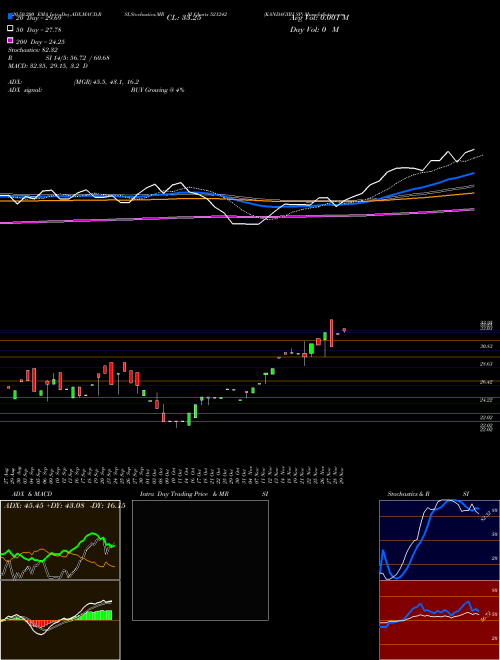The height and width of the screenshot is (660, 500).
Task: Select the 'SI 14/3: 36.72 / 69.68' value
Action: pos(78,58)
